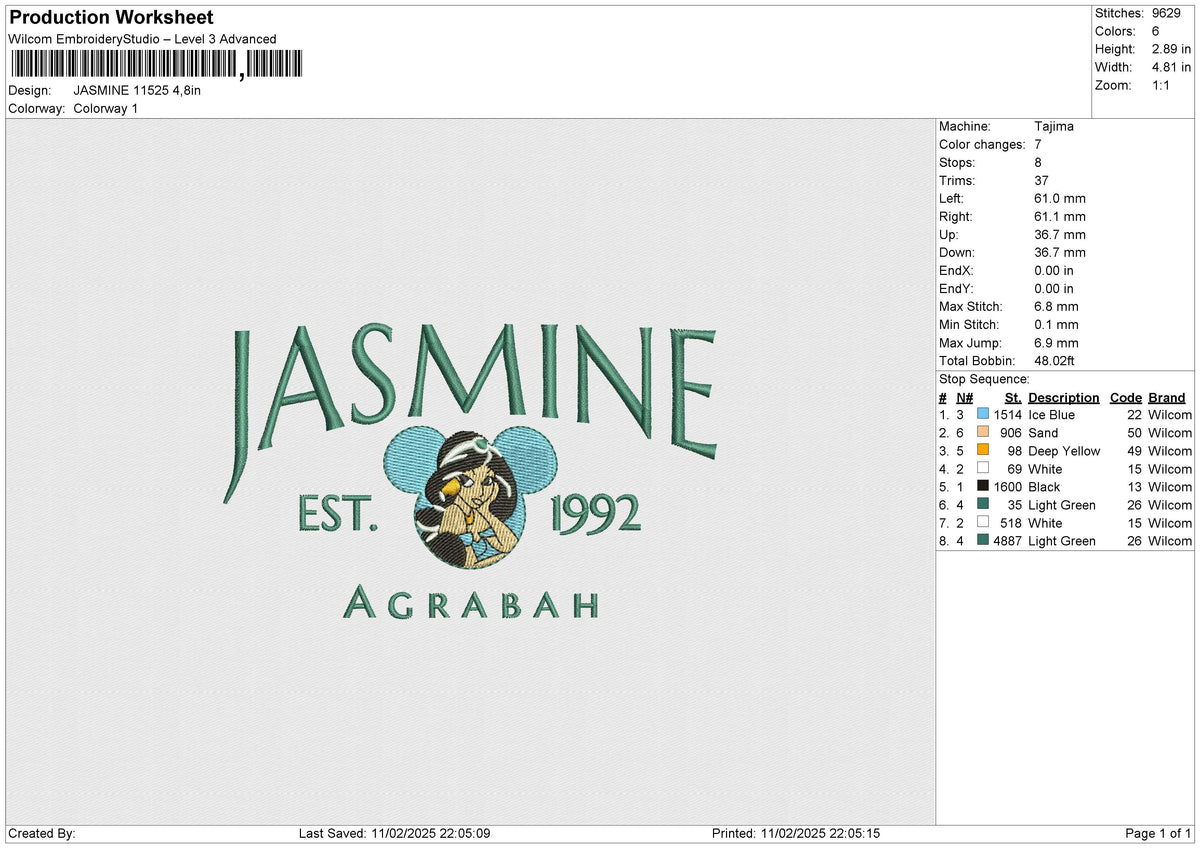
Task: Click the Code column header
Action: click(1125, 398)
